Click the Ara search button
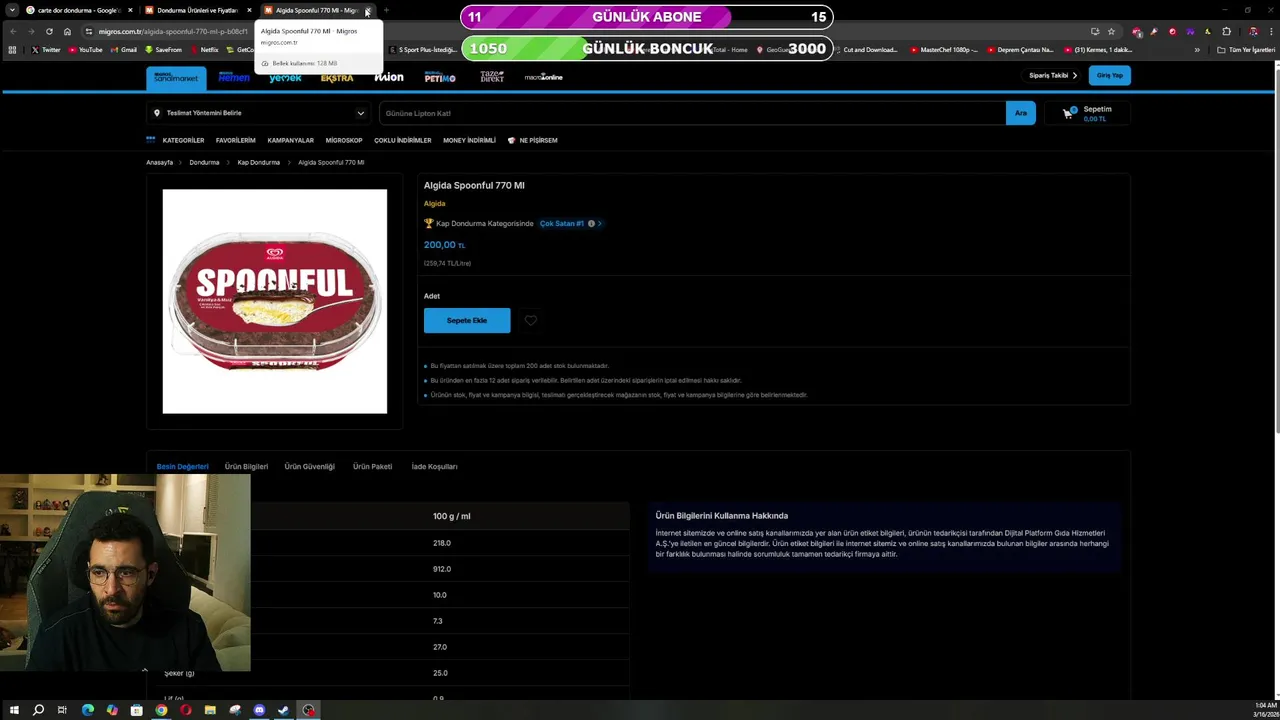Image resolution: width=1280 pixels, height=720 pixels. pos(1020,113)
